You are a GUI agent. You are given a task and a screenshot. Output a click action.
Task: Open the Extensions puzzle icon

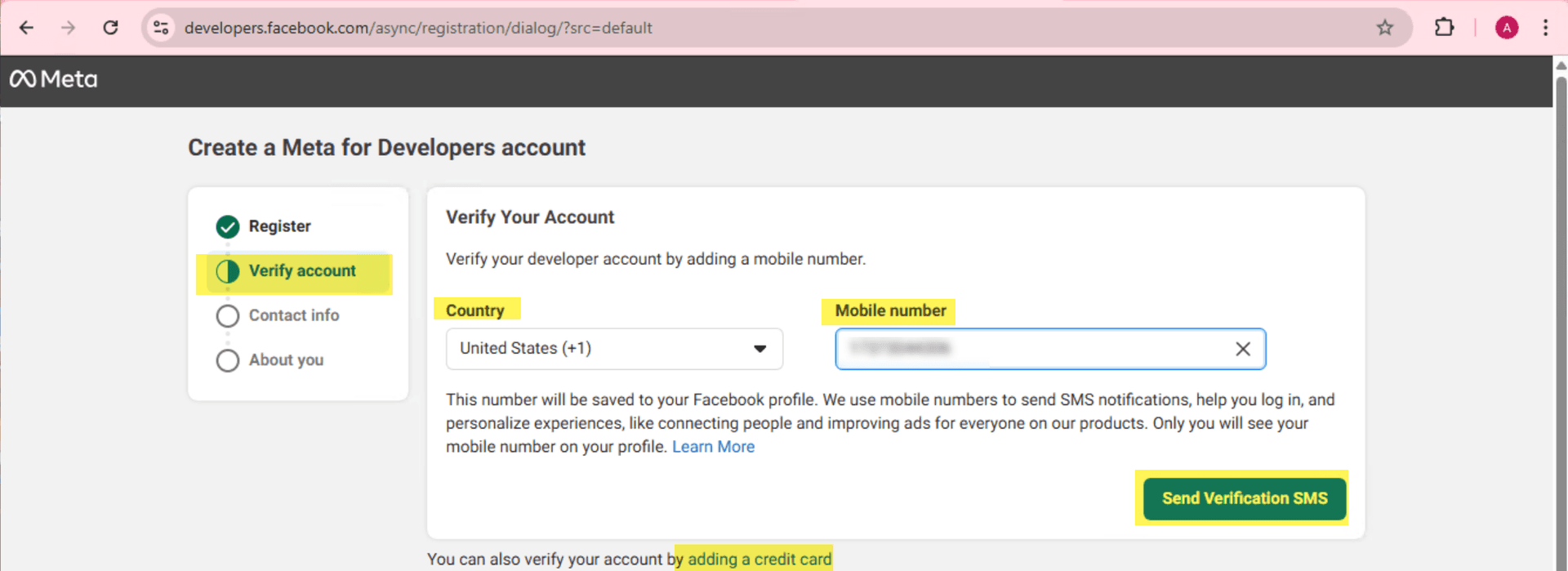click(x=1444, y=28)
